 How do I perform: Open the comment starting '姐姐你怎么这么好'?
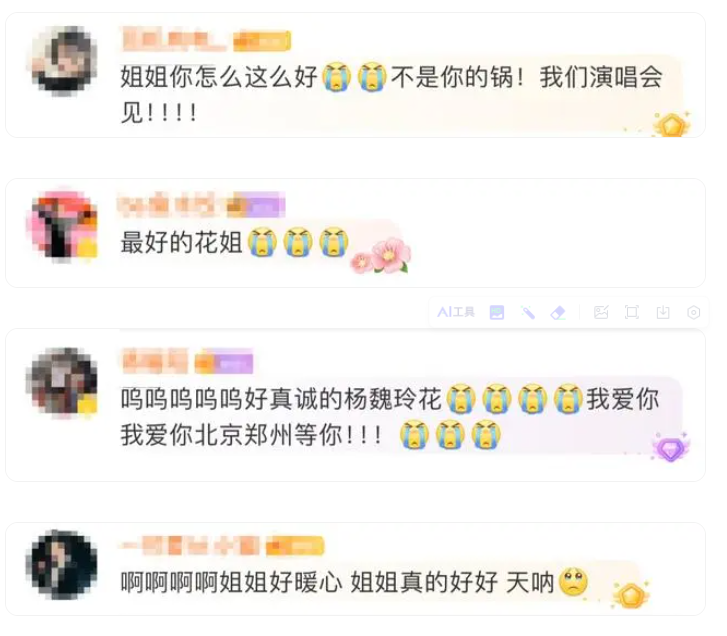point(391,95)
